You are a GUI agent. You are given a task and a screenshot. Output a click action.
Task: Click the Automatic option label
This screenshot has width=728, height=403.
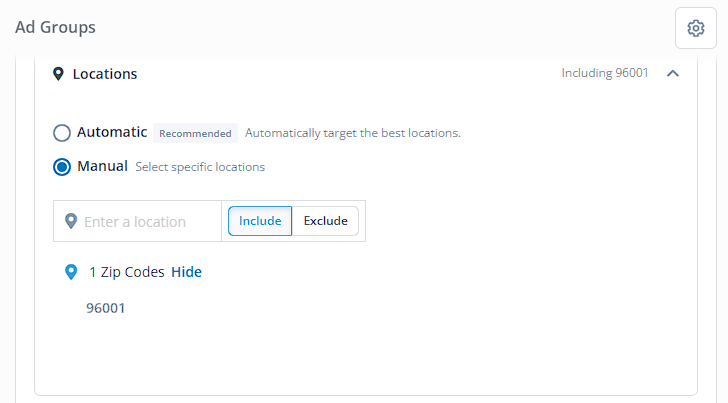[112, 132]
